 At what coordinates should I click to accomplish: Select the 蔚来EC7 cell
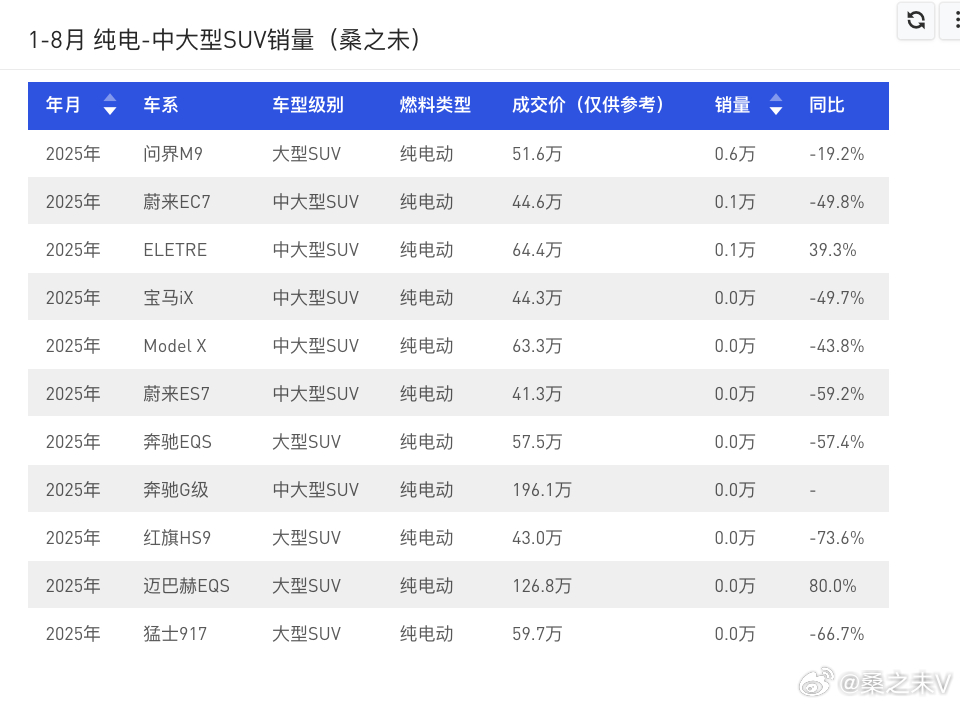(176, 201)
